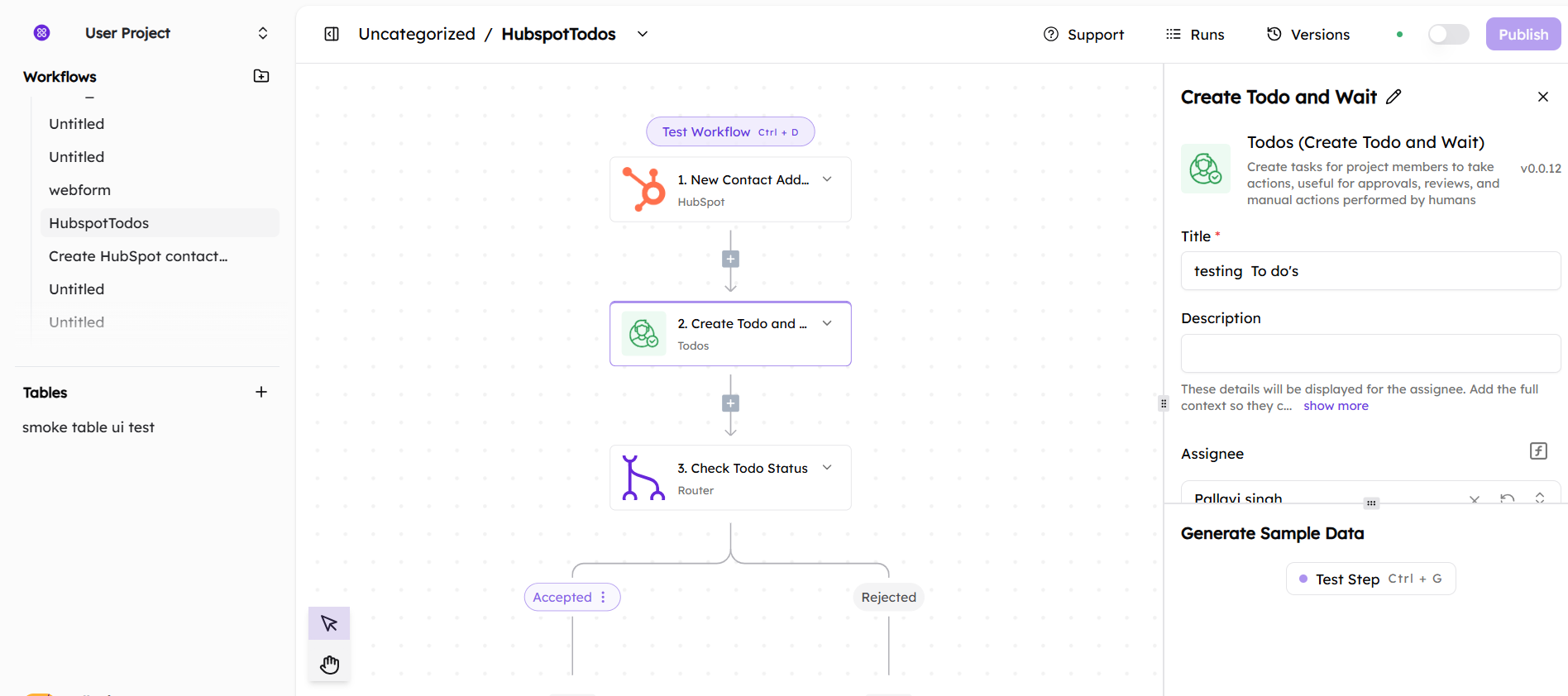1568x696 pixels.
Task: Open options on the Accepted branch
Action: (604, 597)
